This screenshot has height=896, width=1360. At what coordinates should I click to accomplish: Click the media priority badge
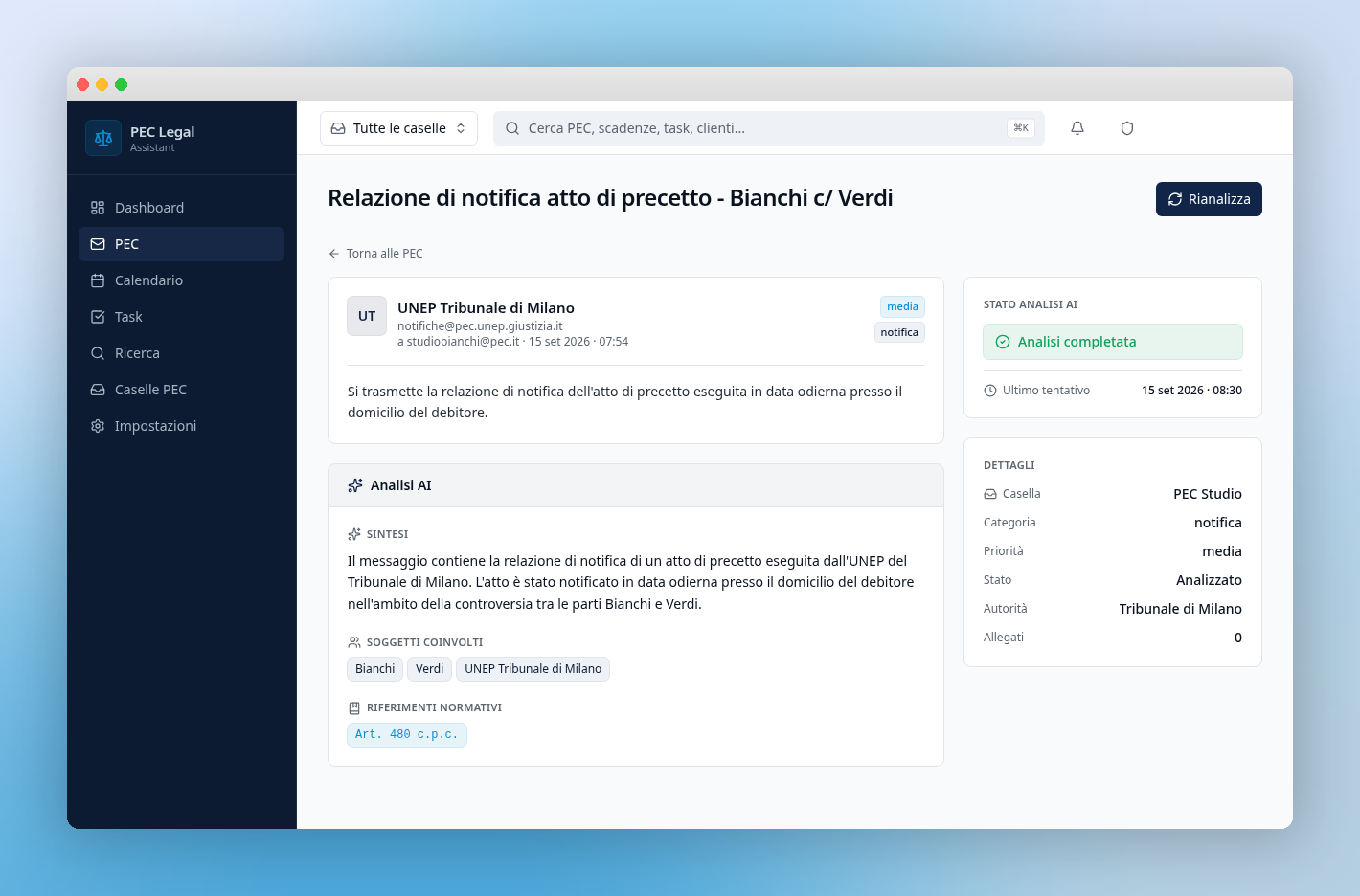click(x=902, y=306)
